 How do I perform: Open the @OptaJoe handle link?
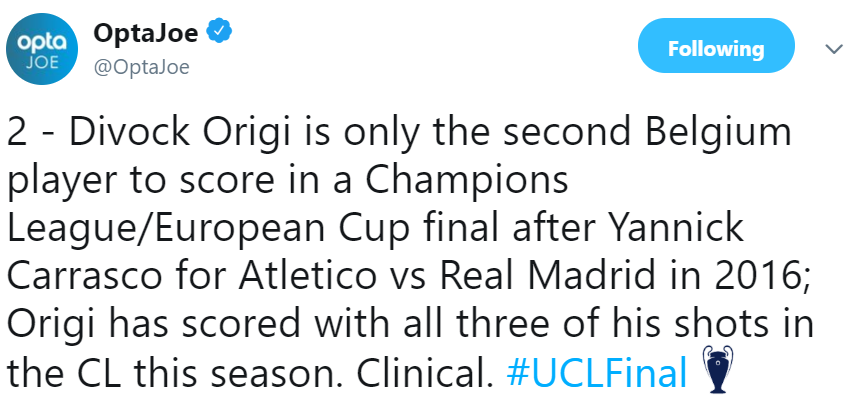click(x=141, y=67)
